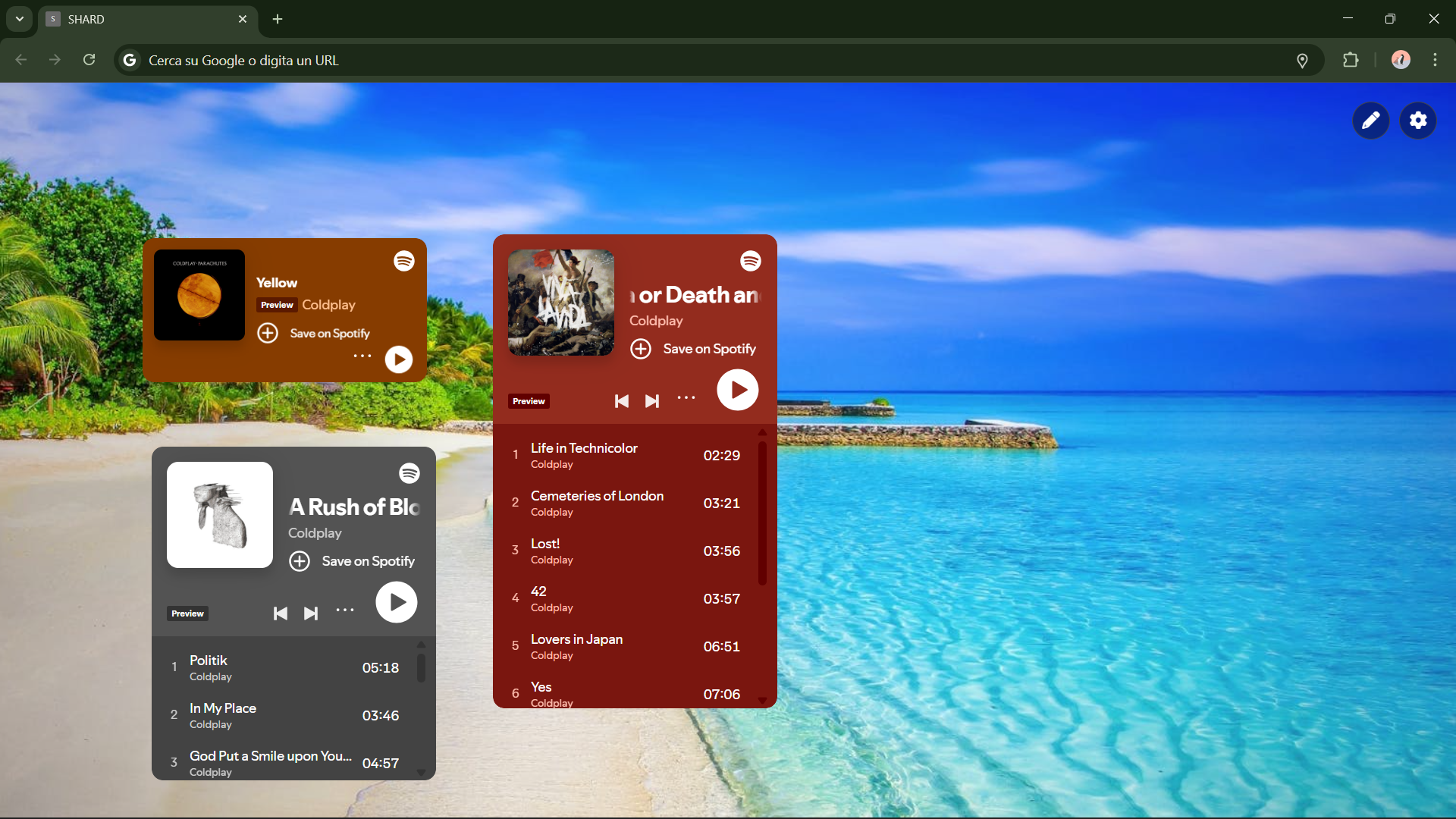Click Spotify logo on Yellow widget
The height and width of the screenshot is (819, 1456).
tap(404, 261)
